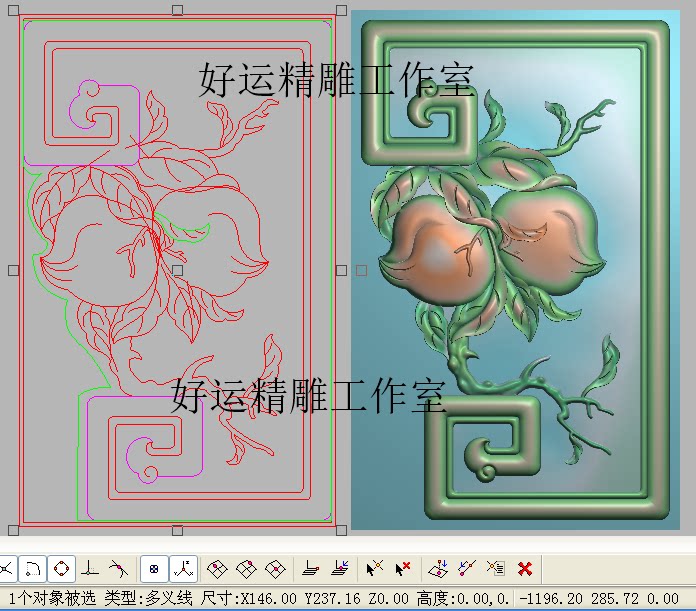Click the cursor pick snap-point icon
Image resolution: width=696 pixels, height=611 pixels.
click(375, 569)
